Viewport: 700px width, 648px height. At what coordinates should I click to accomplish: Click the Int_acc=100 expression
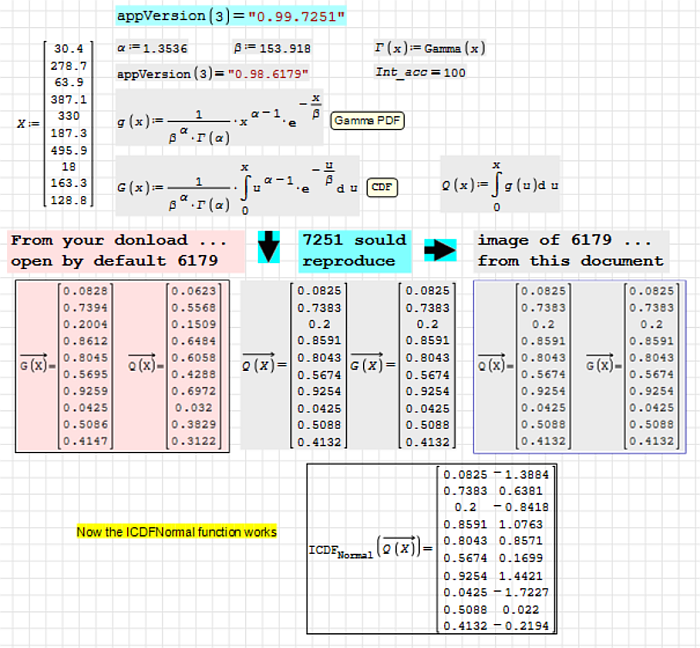point(420,72)
